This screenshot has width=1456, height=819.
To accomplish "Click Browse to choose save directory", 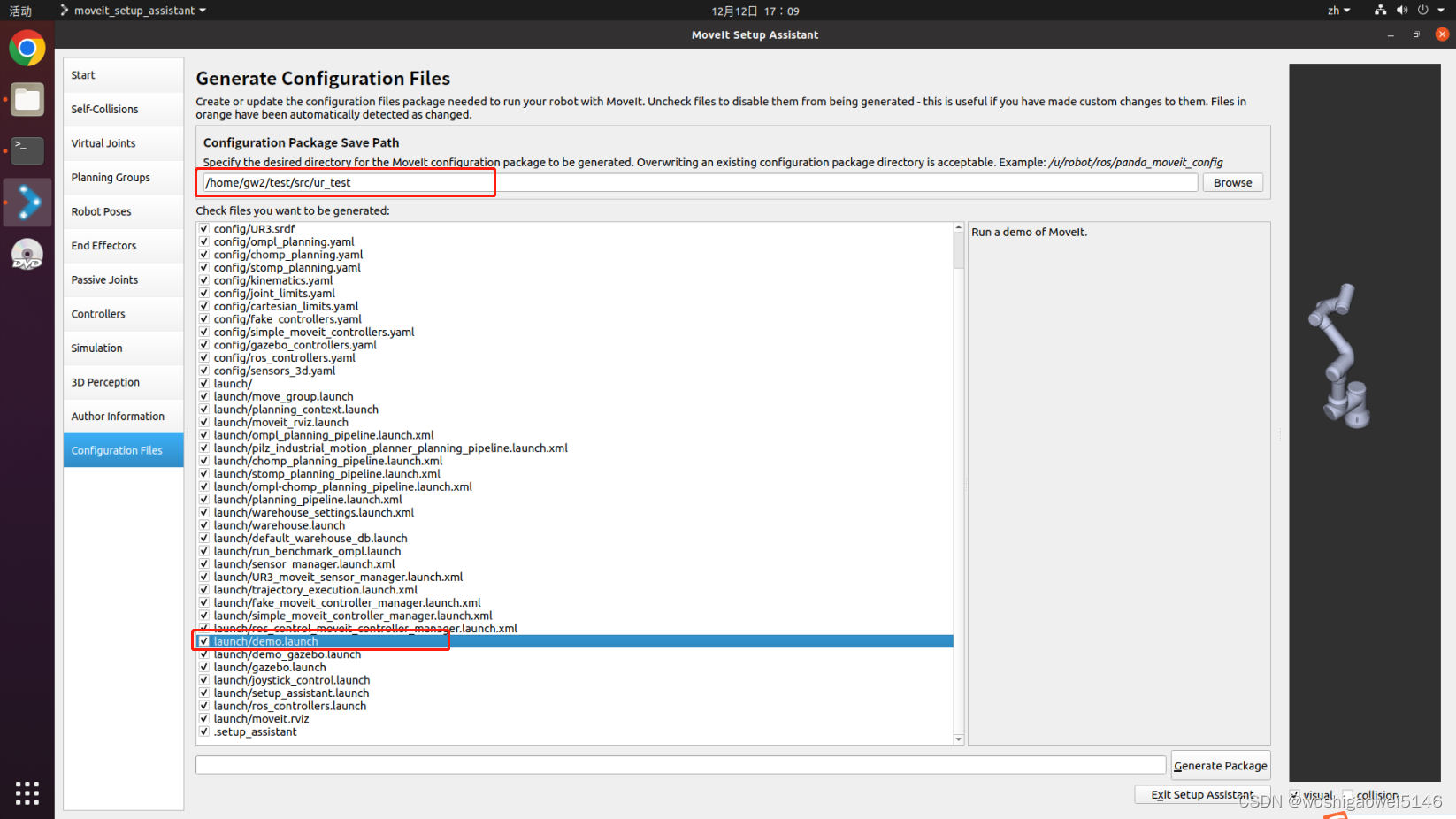I will click(x=1232, y=183).
